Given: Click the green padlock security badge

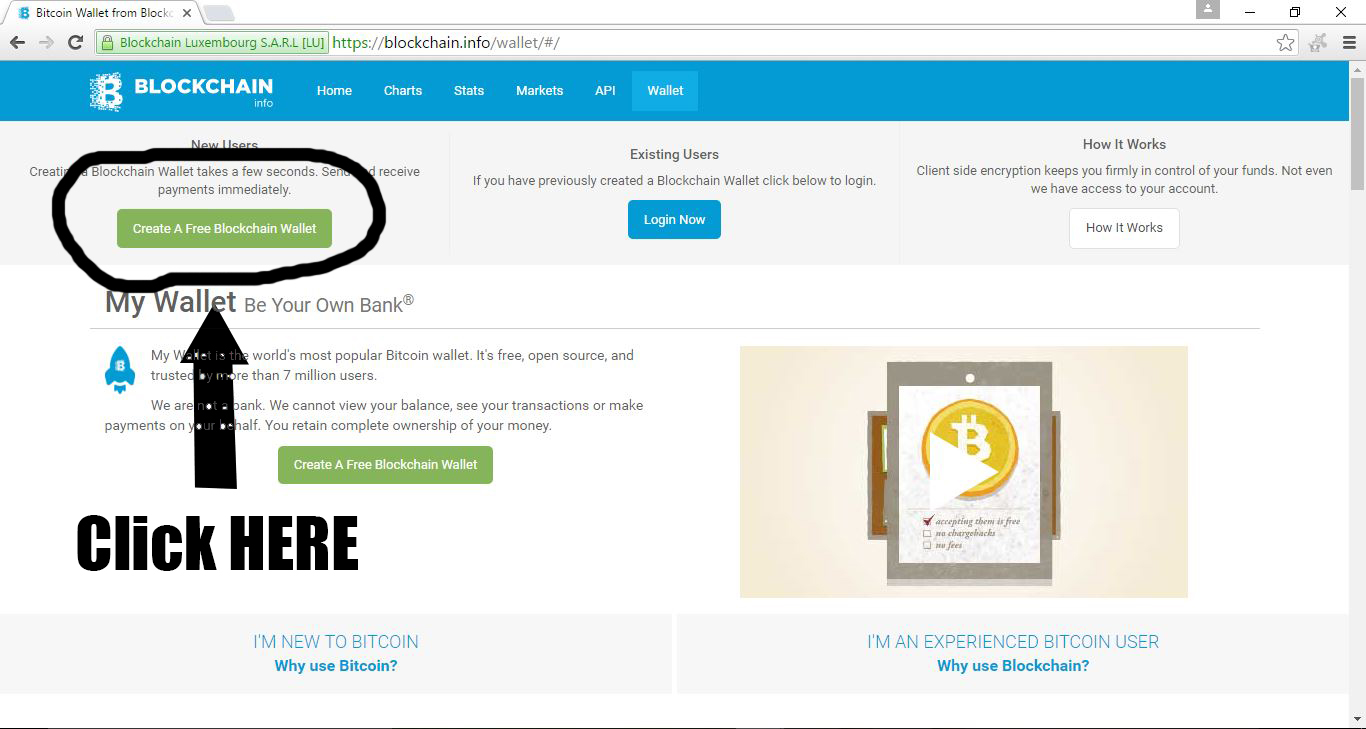Looking at the screenshot, I should coord(212,42).
